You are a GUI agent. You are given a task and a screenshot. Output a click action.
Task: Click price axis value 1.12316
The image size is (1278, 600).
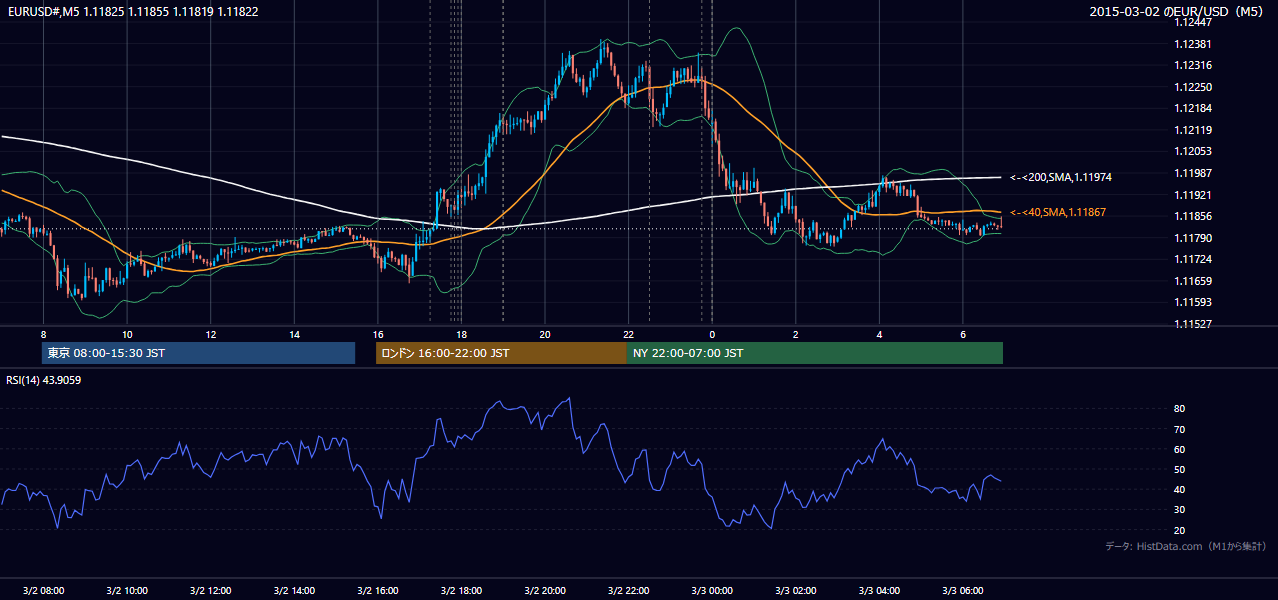click(x=1192, y=65)
